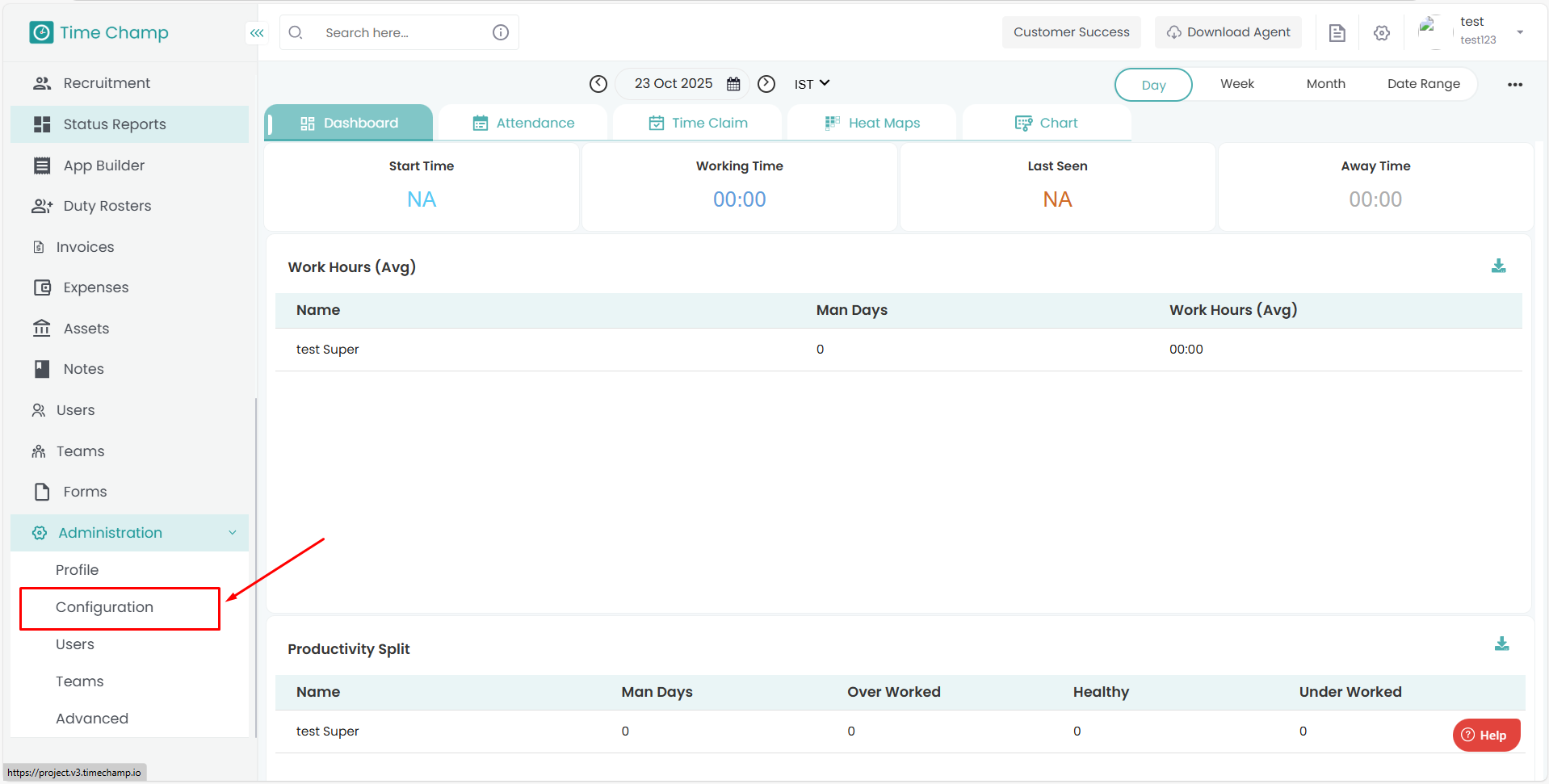The image size is (1549, 784).
Task: Collapse the Administration menu section
Action: (232, 533)
